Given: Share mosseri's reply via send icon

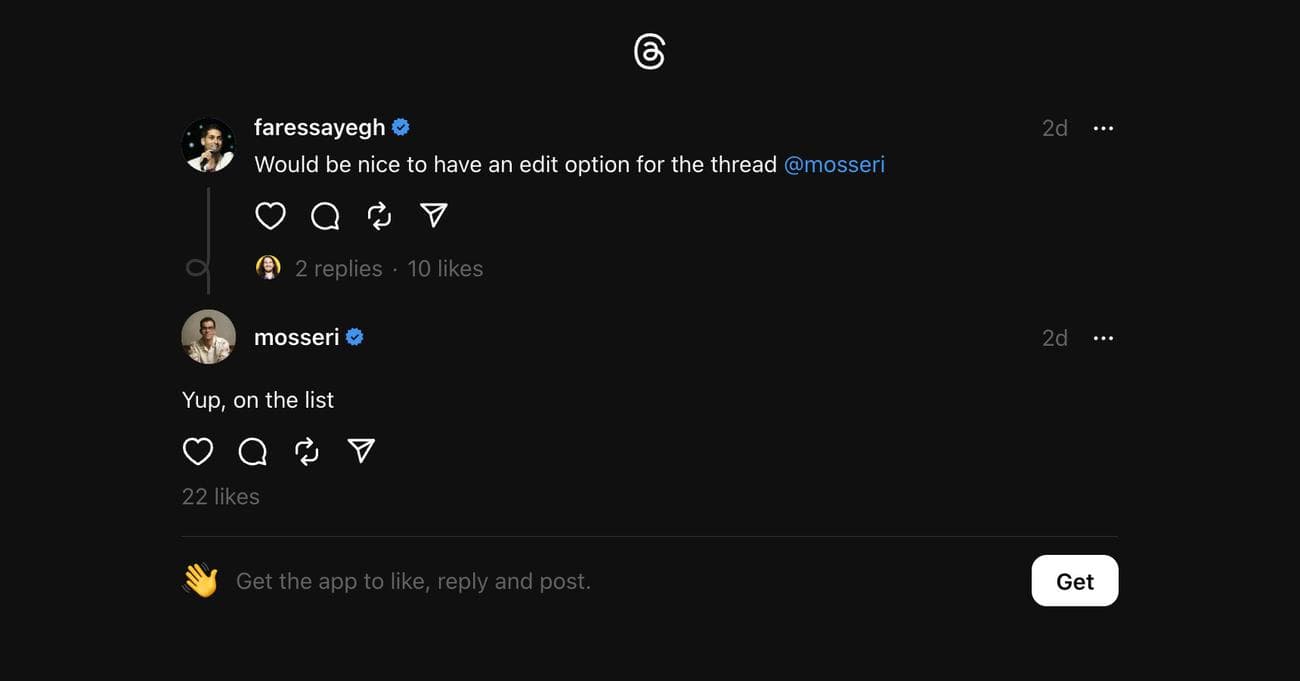Looking at the screenshot, I should click(x=361, y=452).
